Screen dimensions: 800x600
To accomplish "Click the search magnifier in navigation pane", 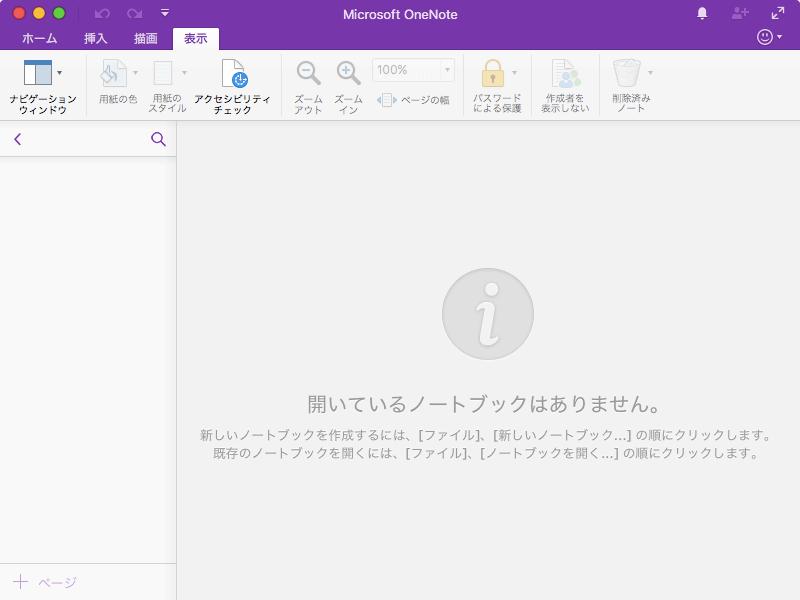I will coord(158,139).
